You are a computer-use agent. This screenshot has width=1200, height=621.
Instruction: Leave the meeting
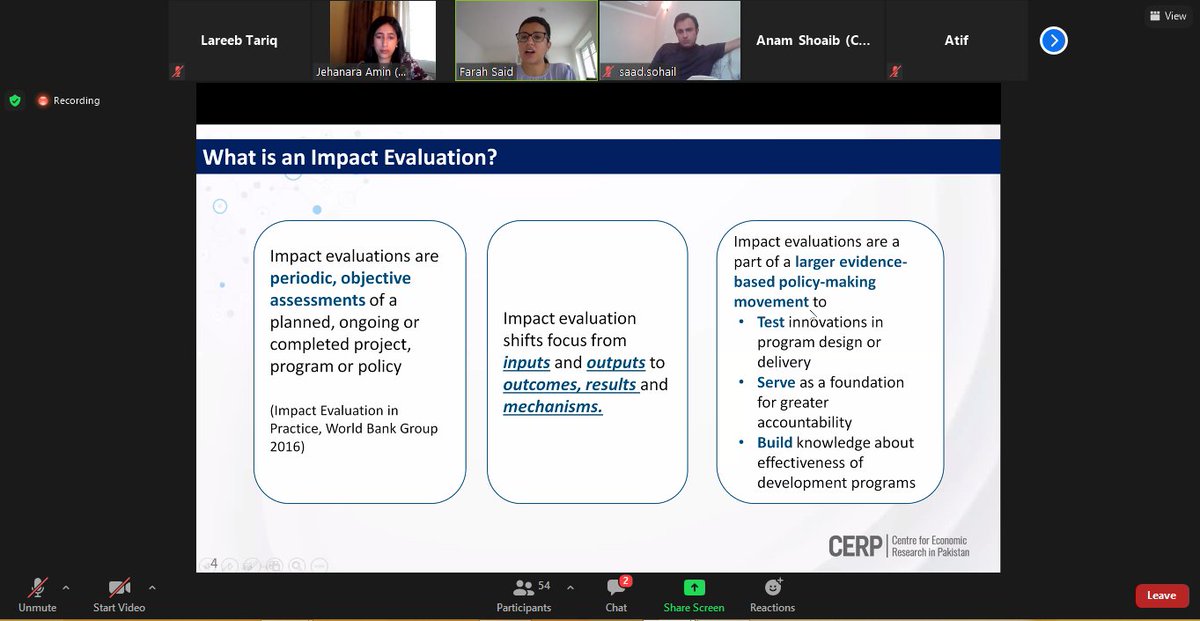[x=1161, y=595]
